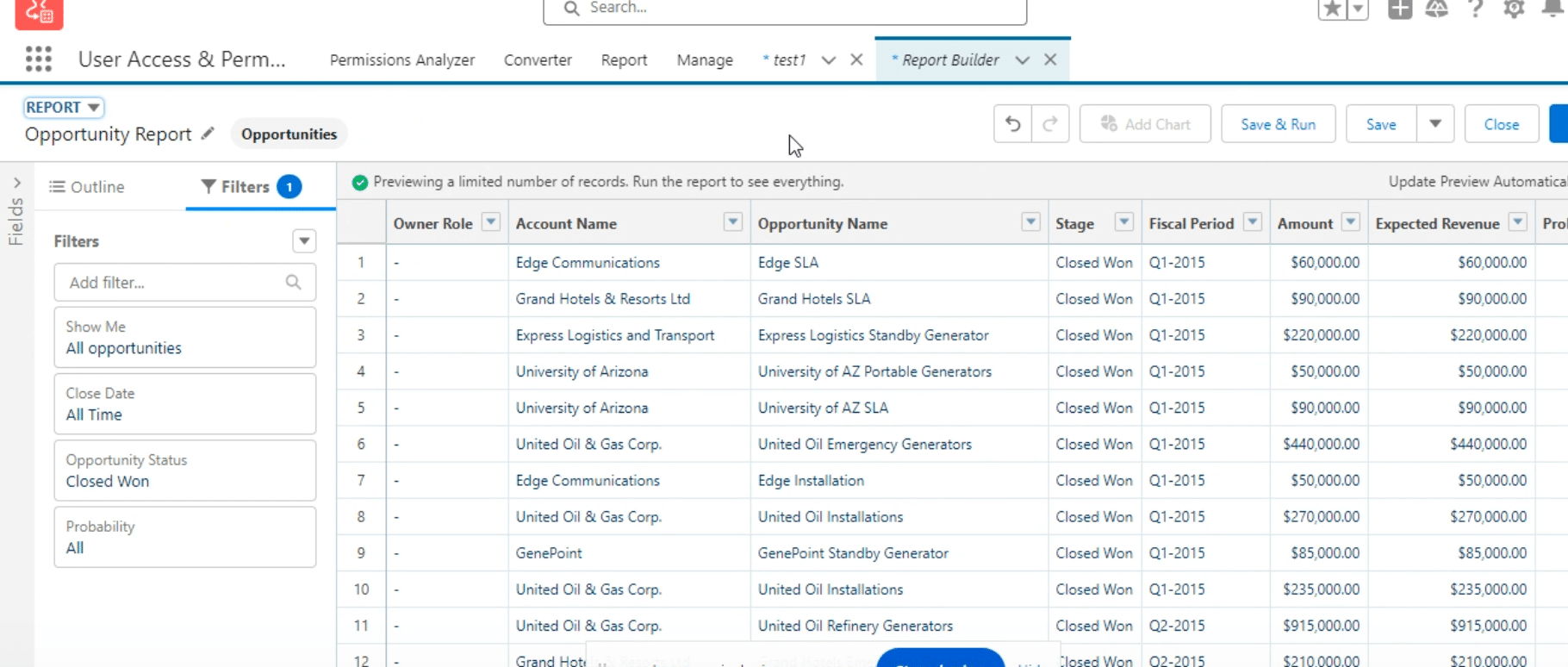Click the undo arrow button
Viewport: 1568px width, 667px height.
[x=1012, y=124]
